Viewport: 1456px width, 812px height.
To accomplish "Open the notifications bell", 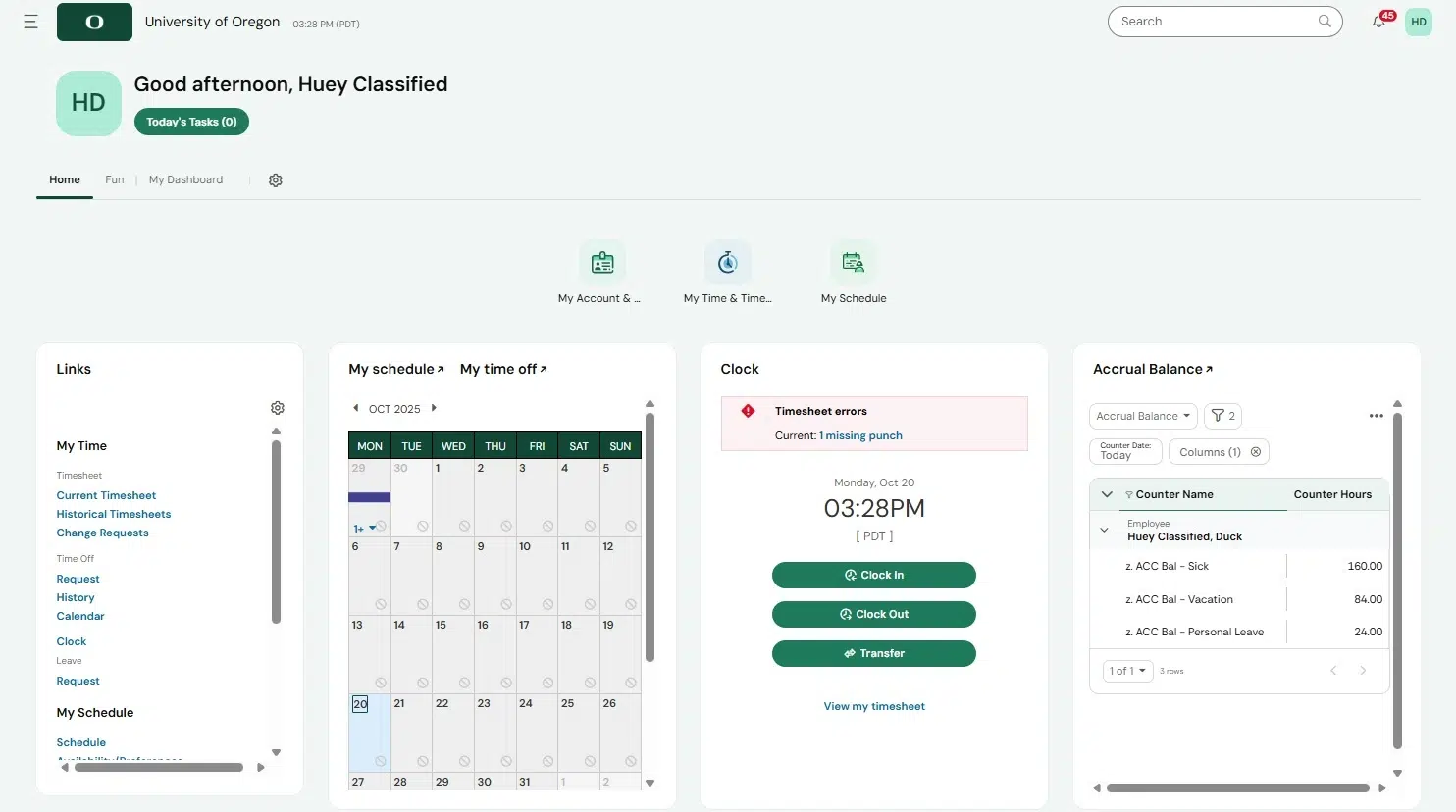I will point(1378,22).
